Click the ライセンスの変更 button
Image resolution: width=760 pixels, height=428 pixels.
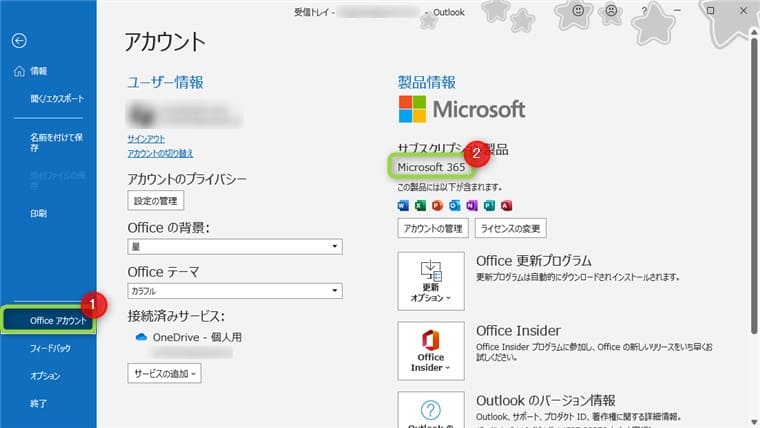pyautogui.click(x=510, y=228)
